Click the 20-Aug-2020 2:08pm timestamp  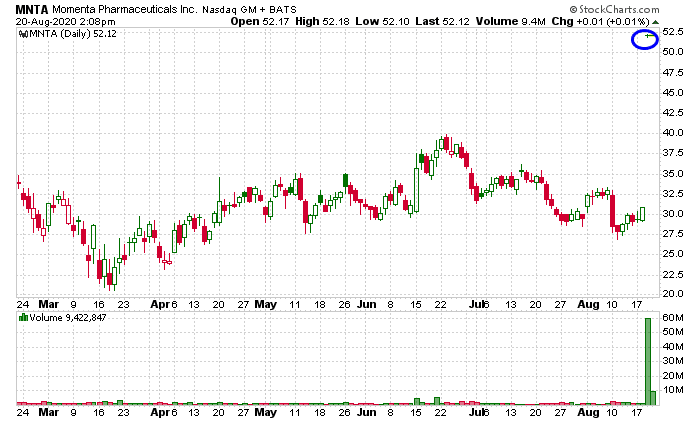pyautogui.click(x=66, y=21)
